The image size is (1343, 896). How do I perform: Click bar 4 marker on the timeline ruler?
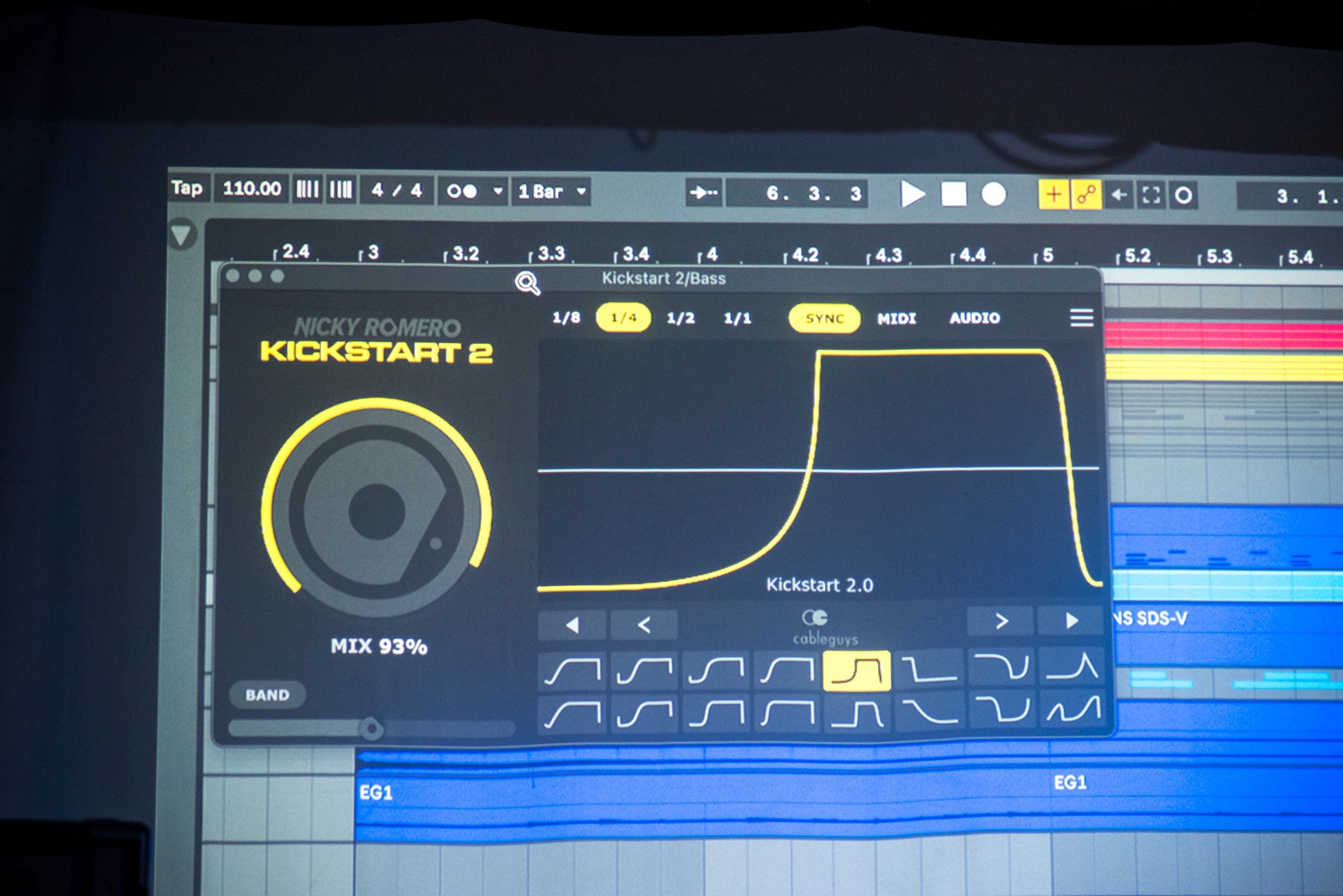point(711,254)
